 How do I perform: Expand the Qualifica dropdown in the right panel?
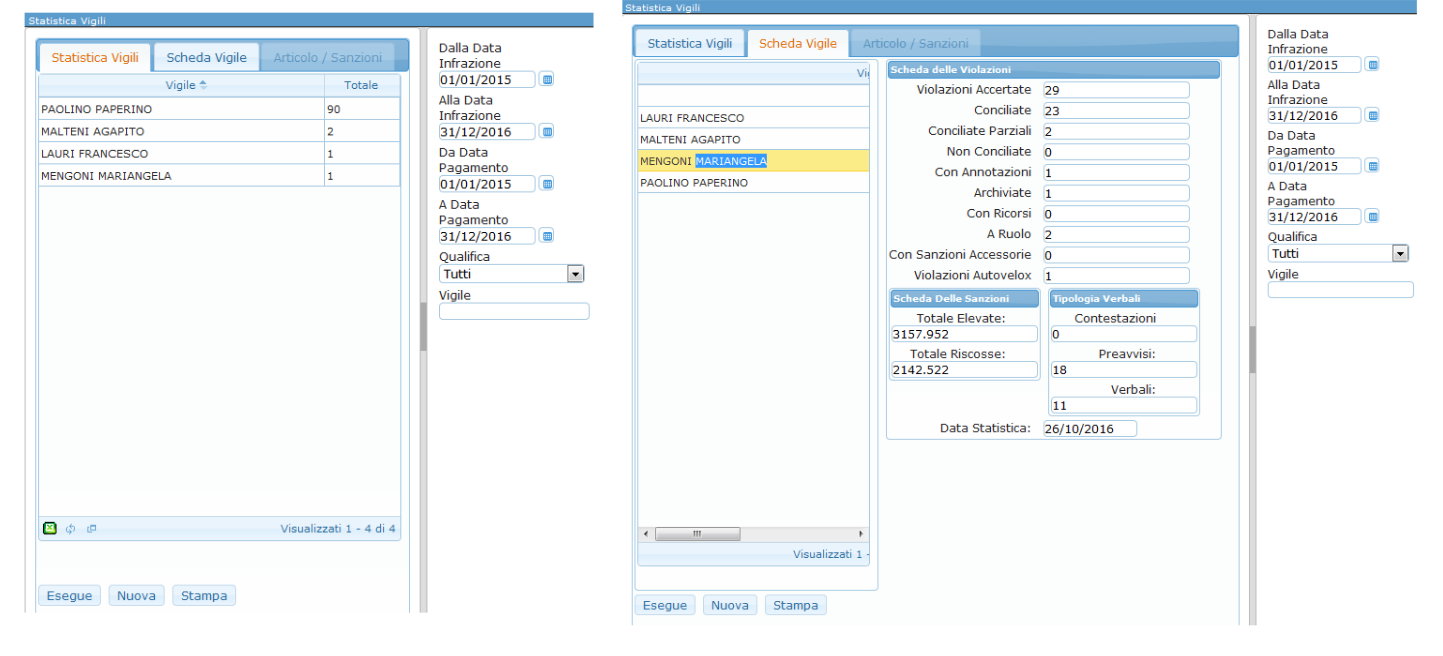(1400, 254)
